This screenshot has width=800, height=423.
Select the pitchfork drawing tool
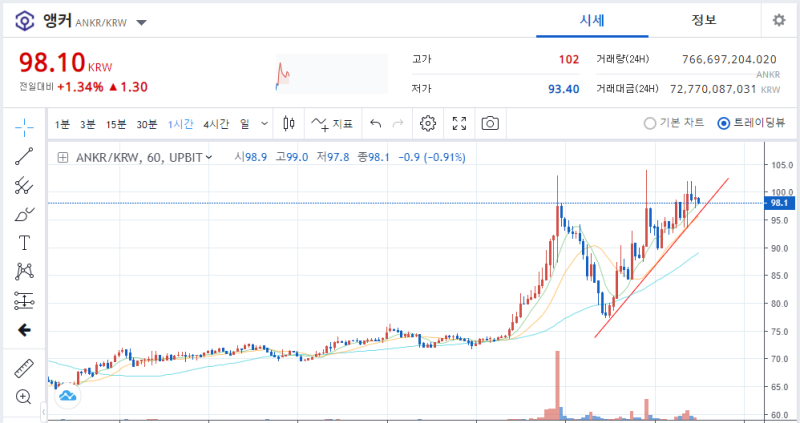[24, 186]
